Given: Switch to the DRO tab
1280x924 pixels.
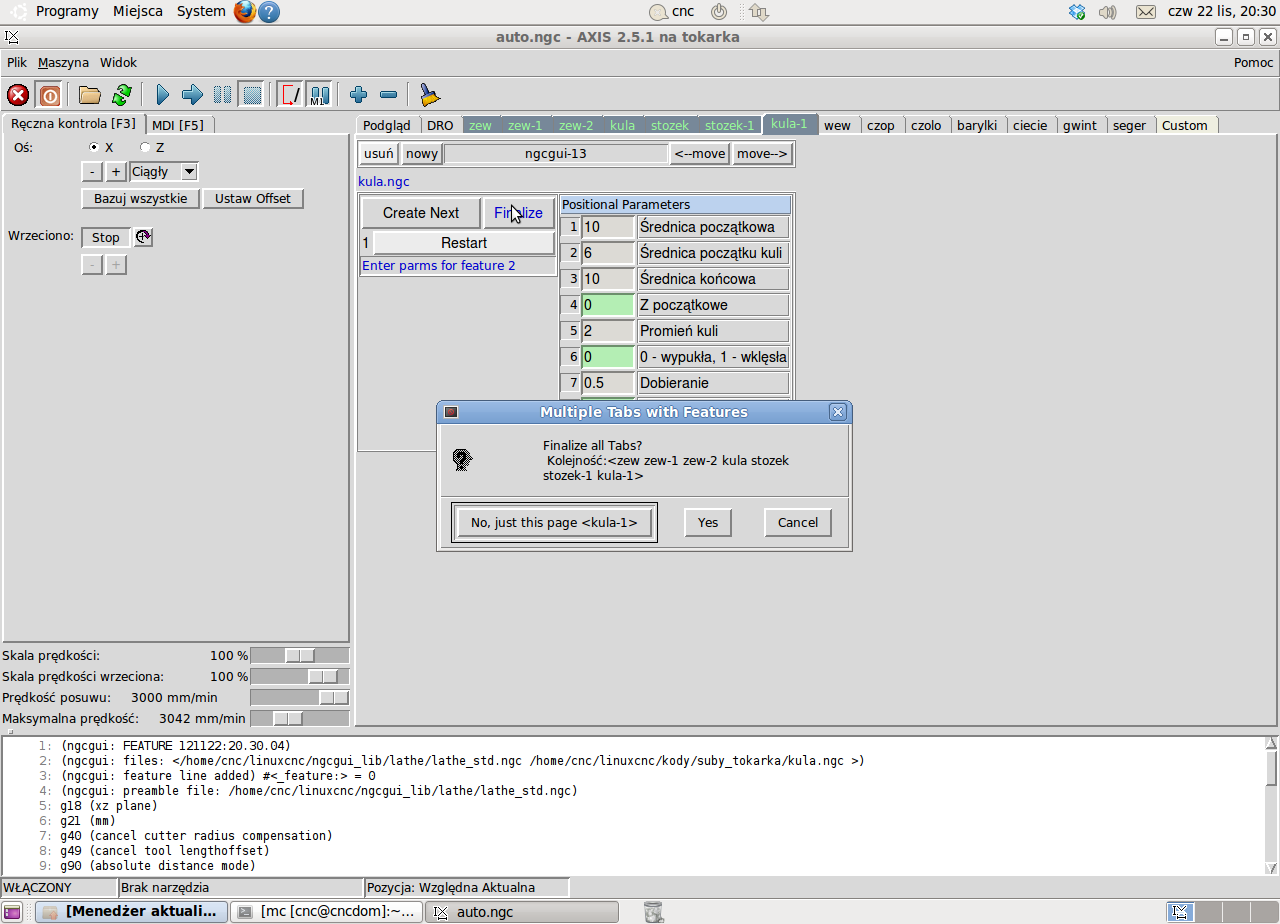Looking at the screenshot, I should click(x=440, y=125).
